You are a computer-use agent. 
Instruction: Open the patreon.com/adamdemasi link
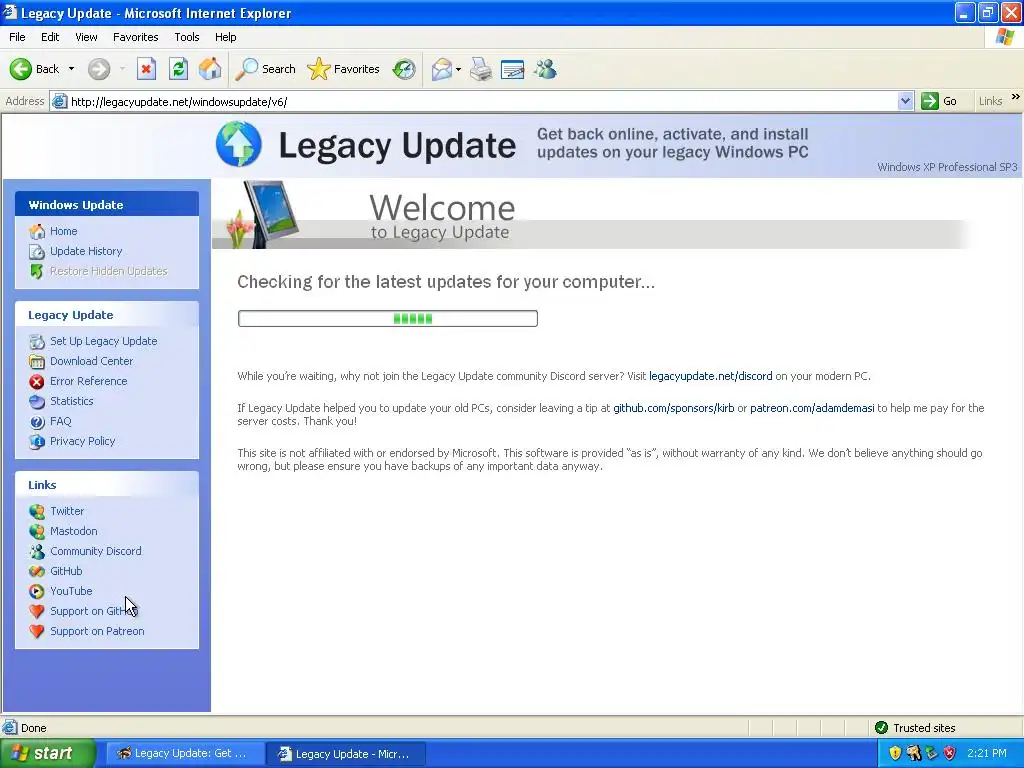tap(812, 408)
